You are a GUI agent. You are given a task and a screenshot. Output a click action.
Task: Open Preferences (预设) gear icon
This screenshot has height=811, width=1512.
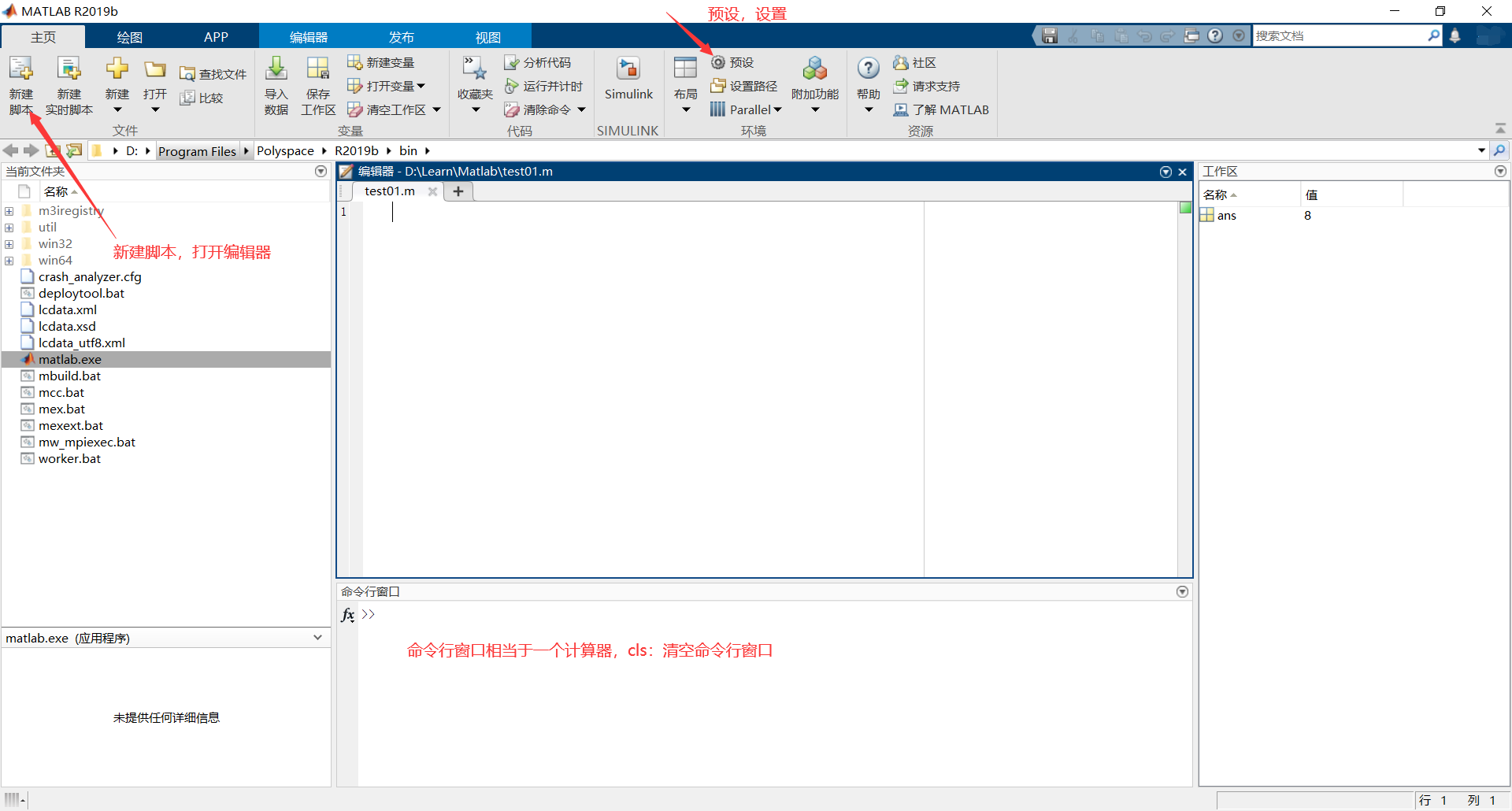(x=718, y=62)
